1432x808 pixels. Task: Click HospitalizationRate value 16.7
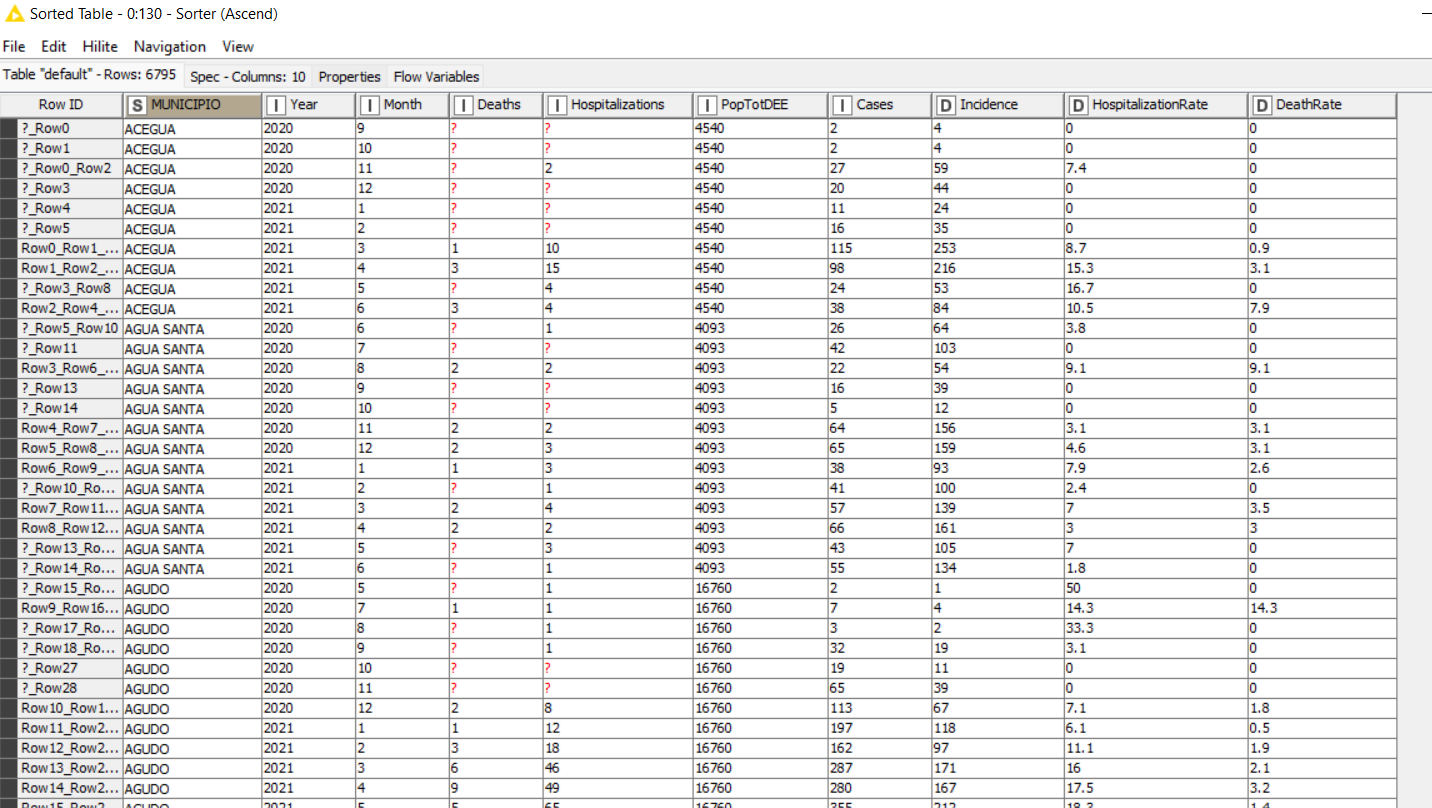1156,288
